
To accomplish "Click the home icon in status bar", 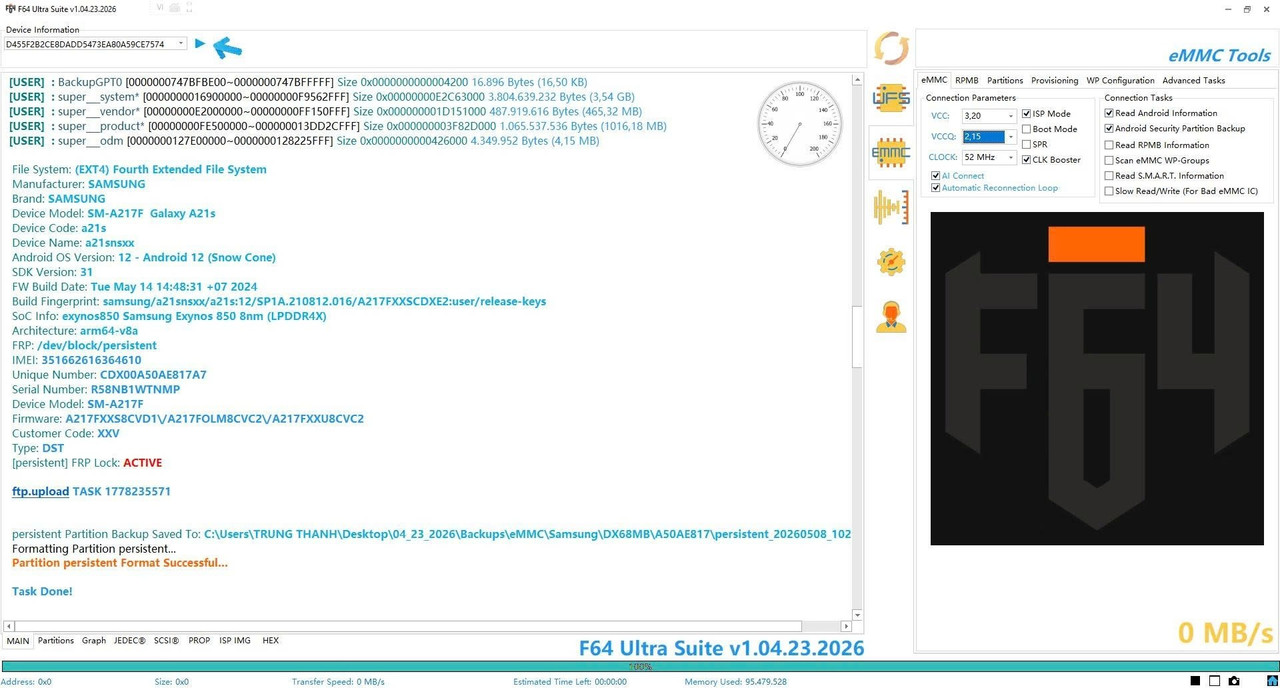I will (1271, 681).
